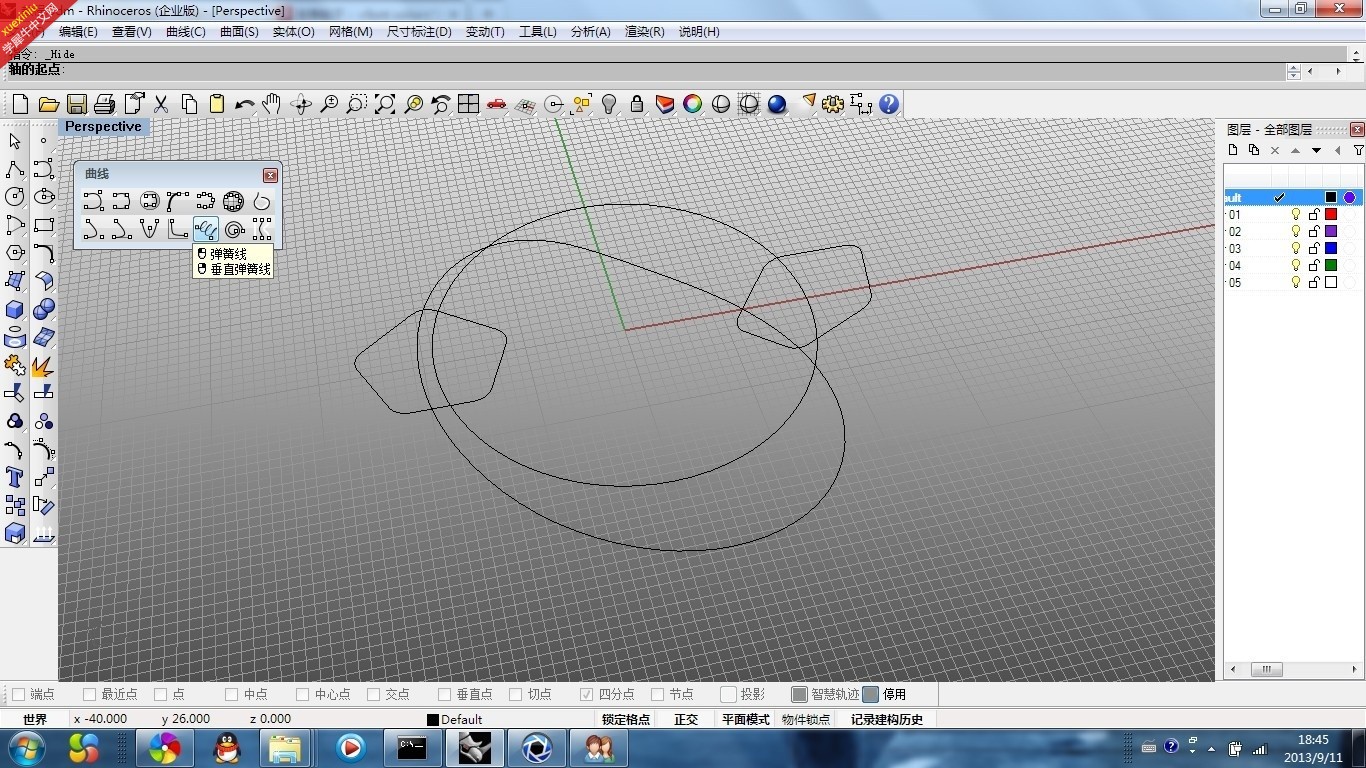Open the File Explorer taskbar icon

[285, 748]
